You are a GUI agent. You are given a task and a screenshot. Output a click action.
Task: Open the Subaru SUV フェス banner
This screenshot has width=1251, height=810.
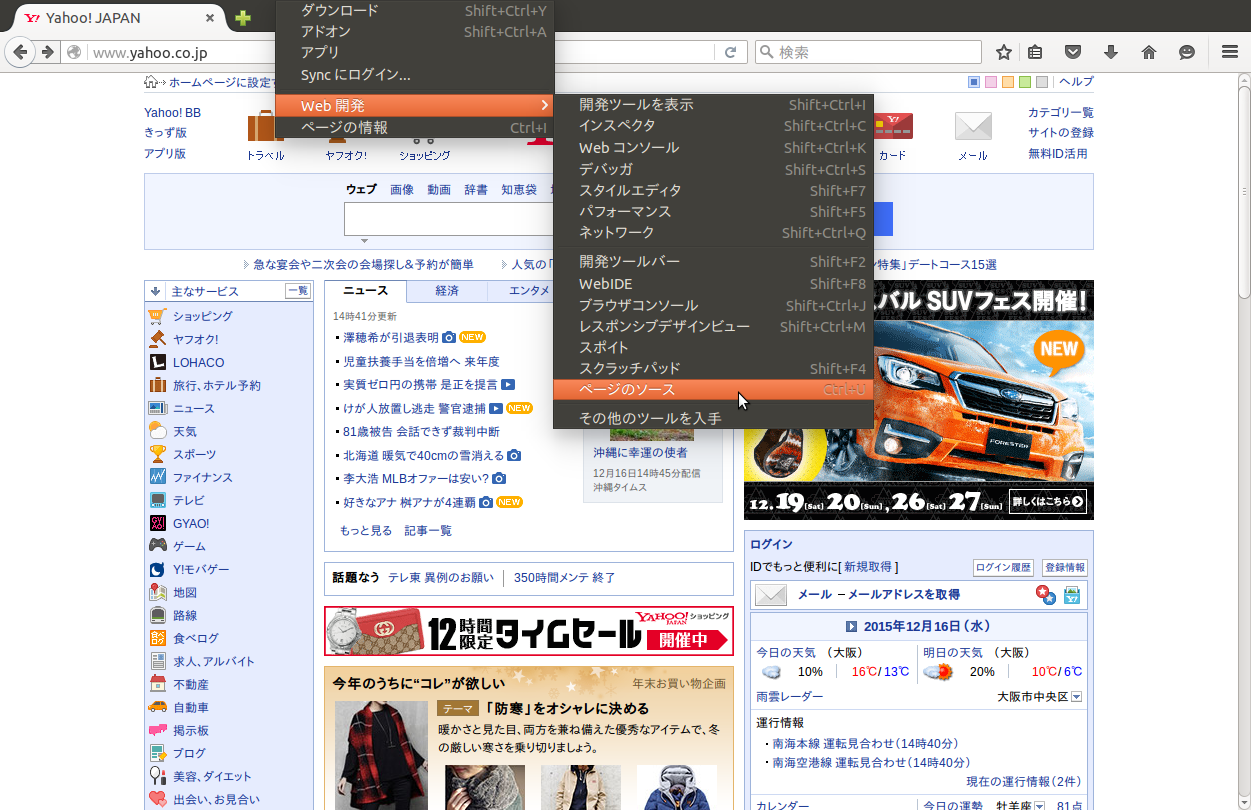[919, 400]
